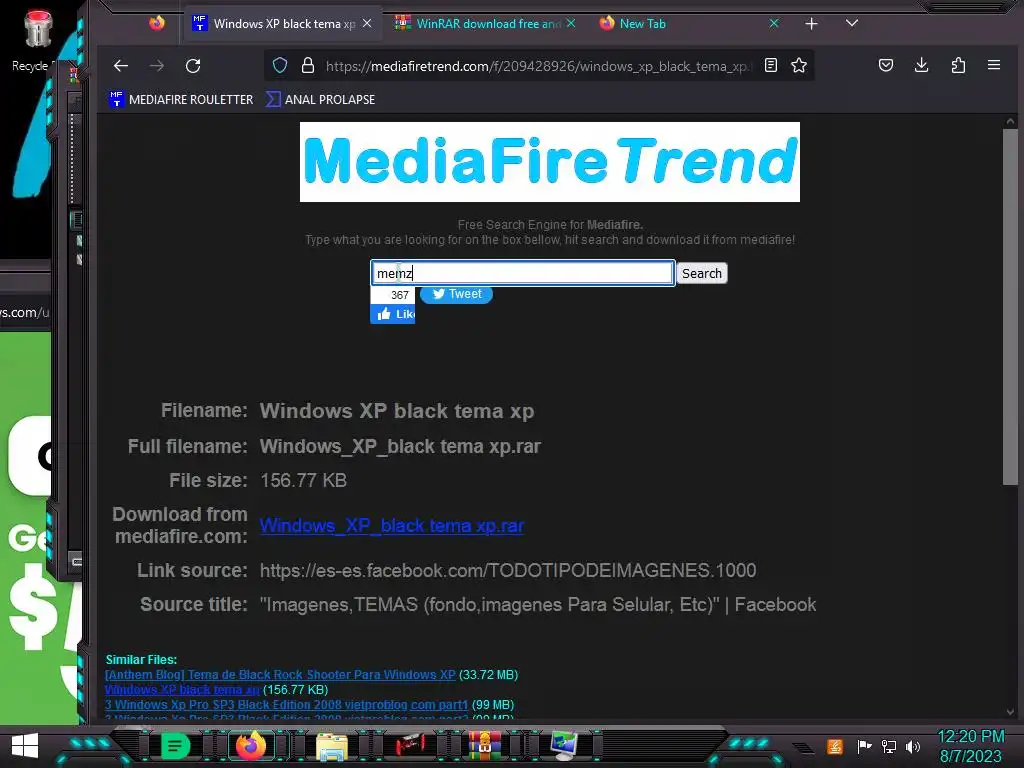
Task: Focus the search box containing memz
Action: point(522,273)
